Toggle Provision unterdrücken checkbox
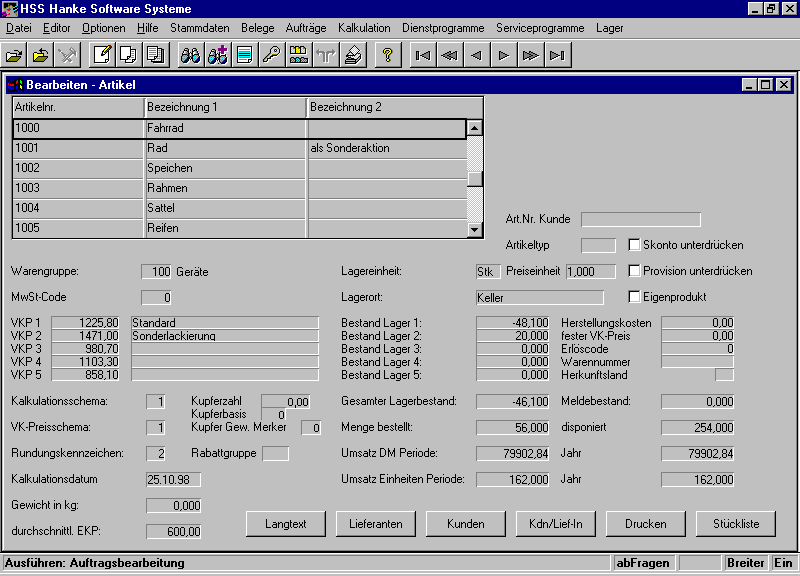 tap(634, 271)
